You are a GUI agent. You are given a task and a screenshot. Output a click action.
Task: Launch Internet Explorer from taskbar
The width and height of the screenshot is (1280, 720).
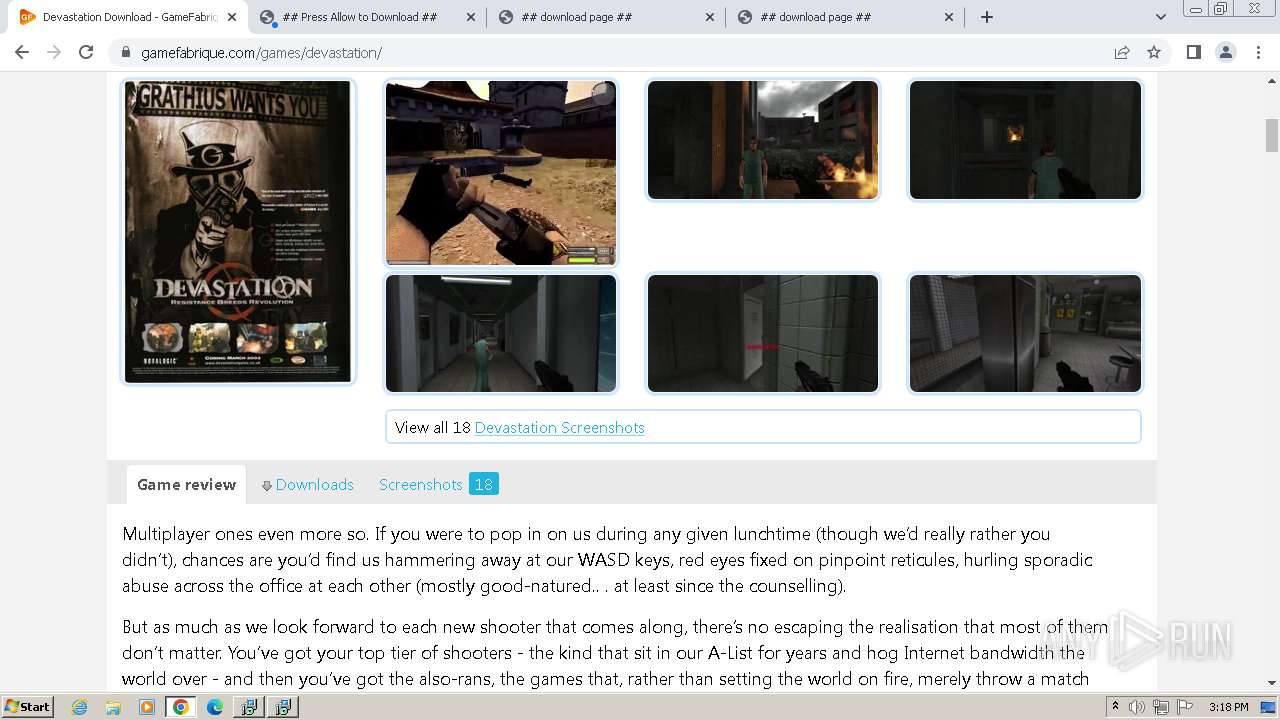coord(80,707)
